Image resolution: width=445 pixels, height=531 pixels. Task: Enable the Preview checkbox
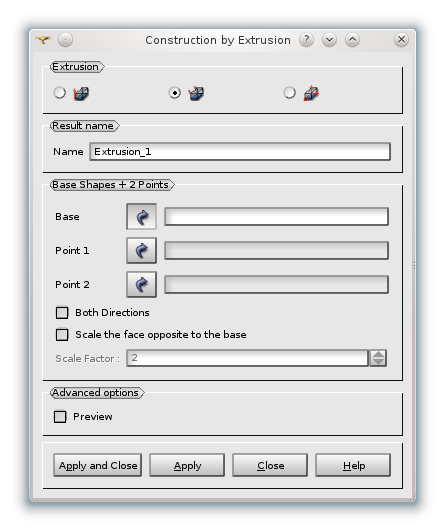point(60,417)
